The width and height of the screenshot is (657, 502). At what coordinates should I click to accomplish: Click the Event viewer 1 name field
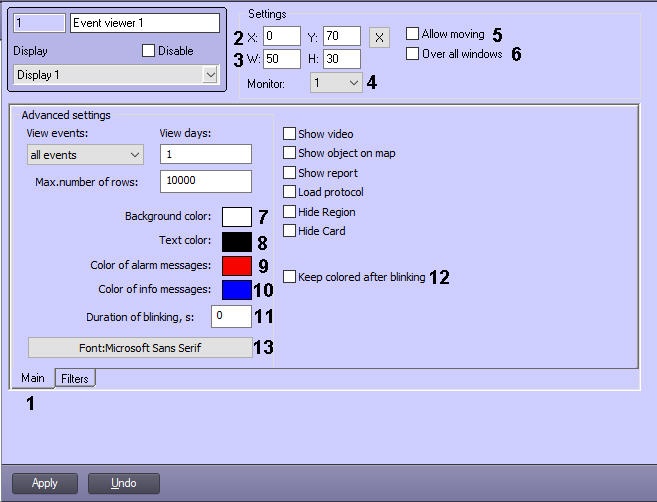[x=145, y=23]
